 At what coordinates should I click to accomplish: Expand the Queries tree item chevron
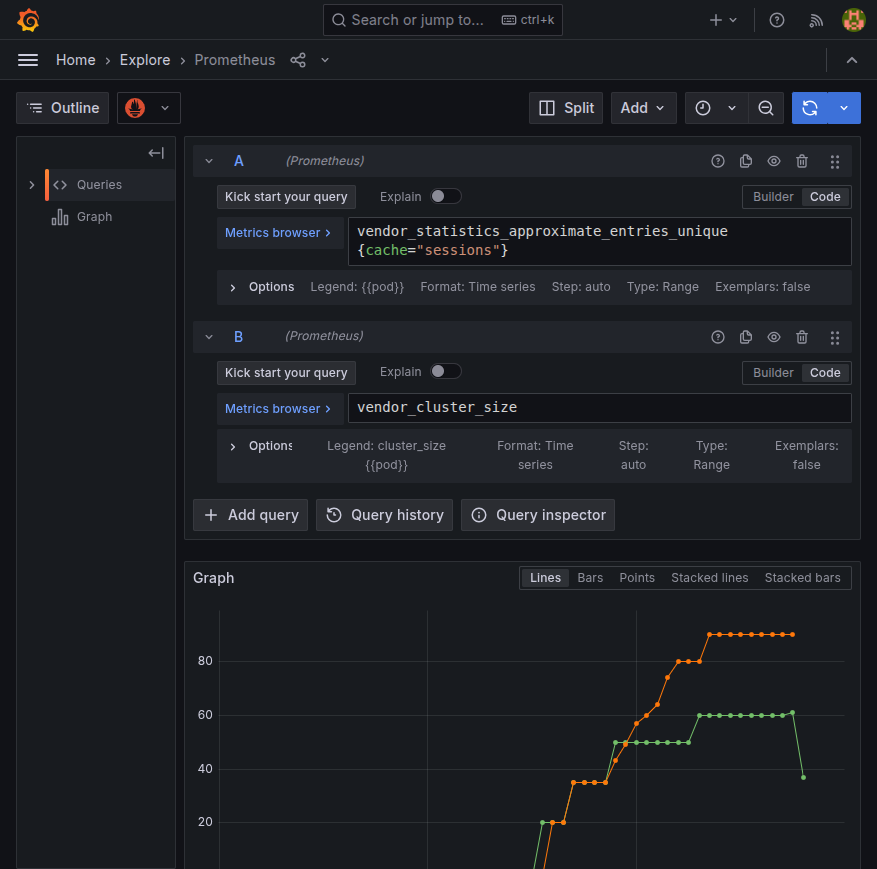32,185
